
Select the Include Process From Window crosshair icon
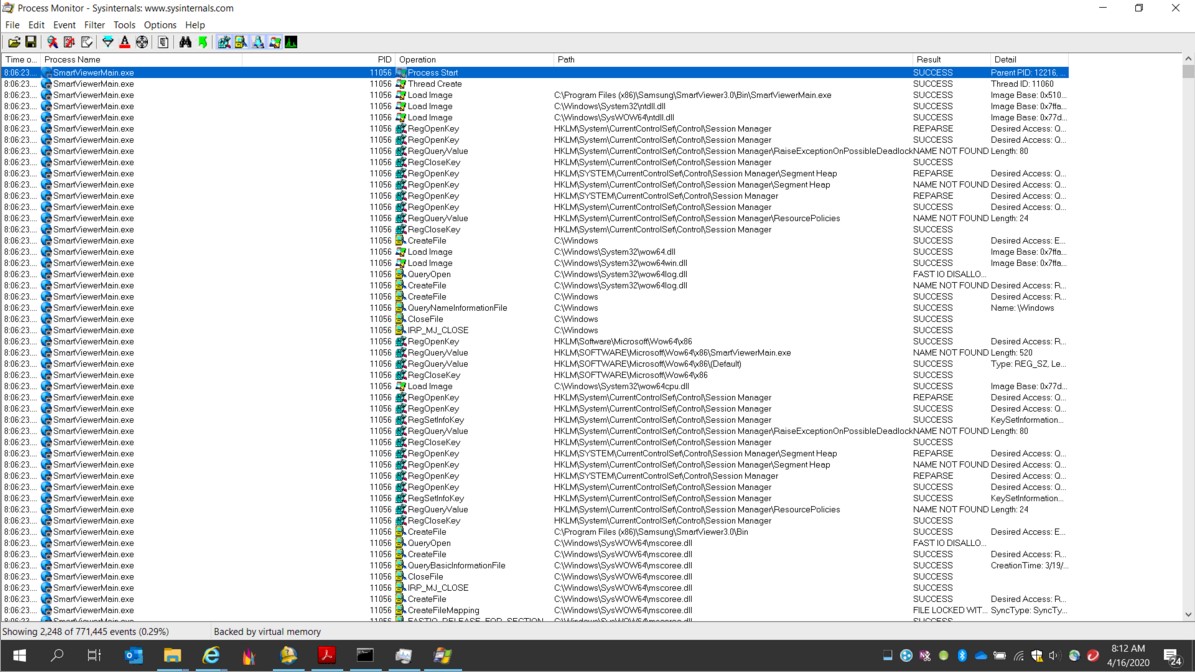[142, 43]
